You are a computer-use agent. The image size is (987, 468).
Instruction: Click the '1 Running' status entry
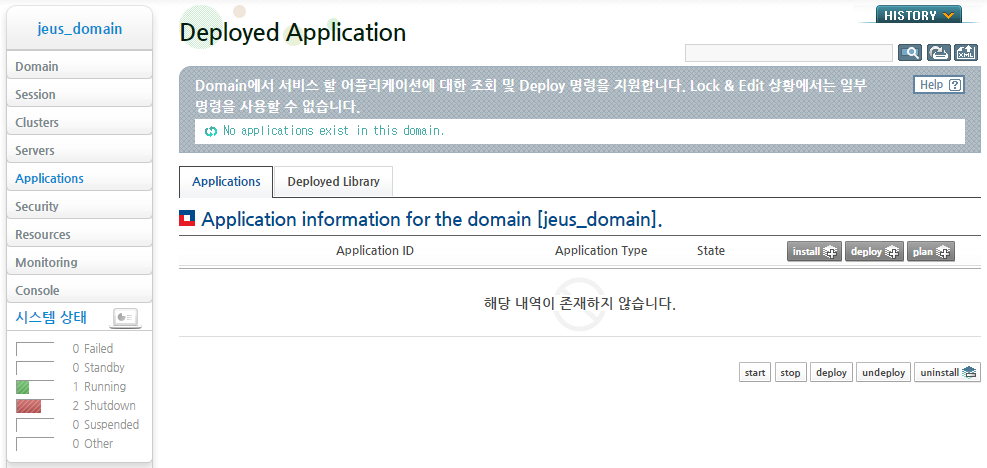(x=99, y=387)
